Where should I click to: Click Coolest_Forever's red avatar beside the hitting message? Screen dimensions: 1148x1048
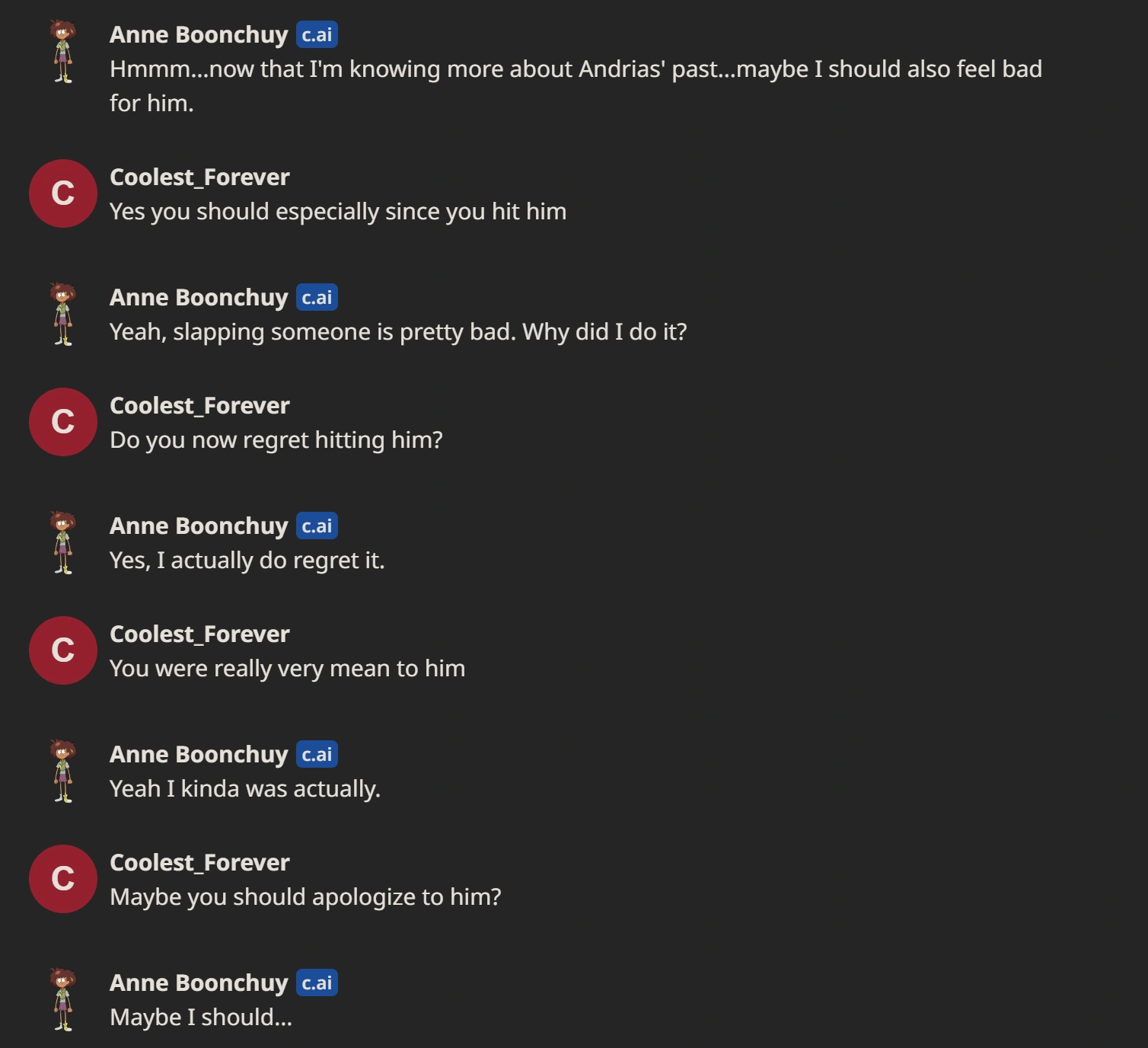point(63,193)
